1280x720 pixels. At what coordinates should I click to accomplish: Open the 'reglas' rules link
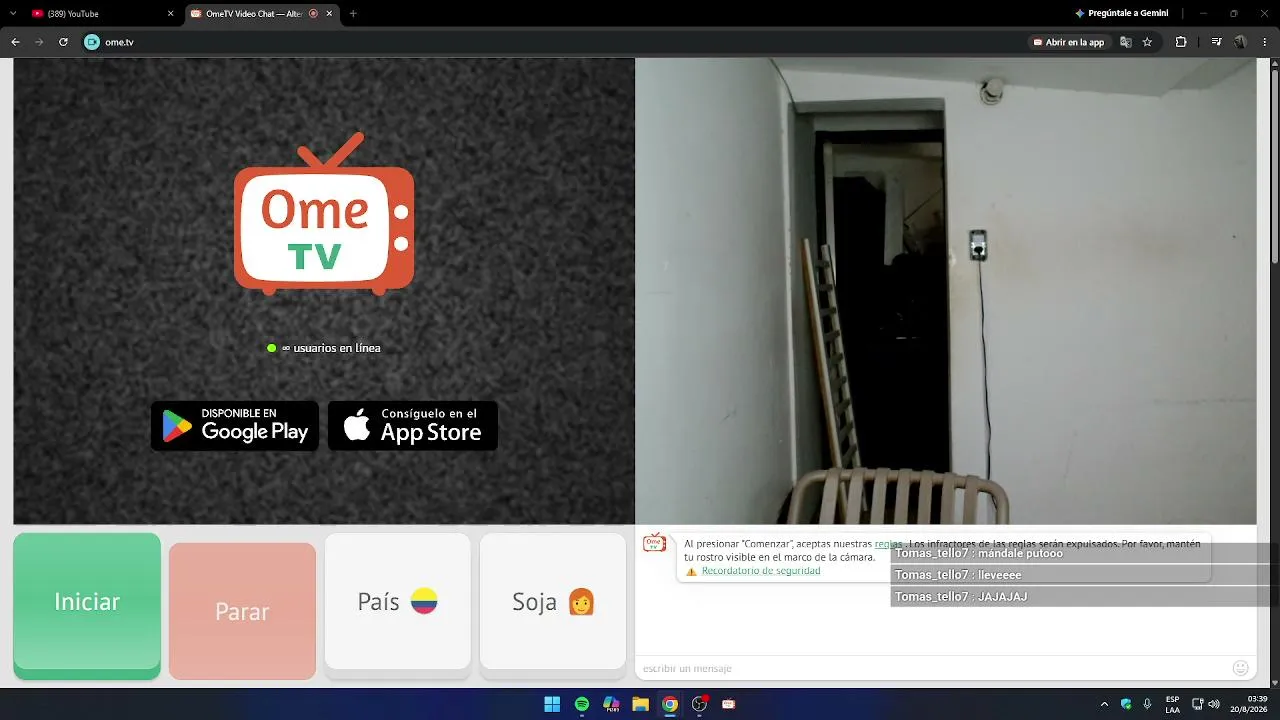pos(888,544)
